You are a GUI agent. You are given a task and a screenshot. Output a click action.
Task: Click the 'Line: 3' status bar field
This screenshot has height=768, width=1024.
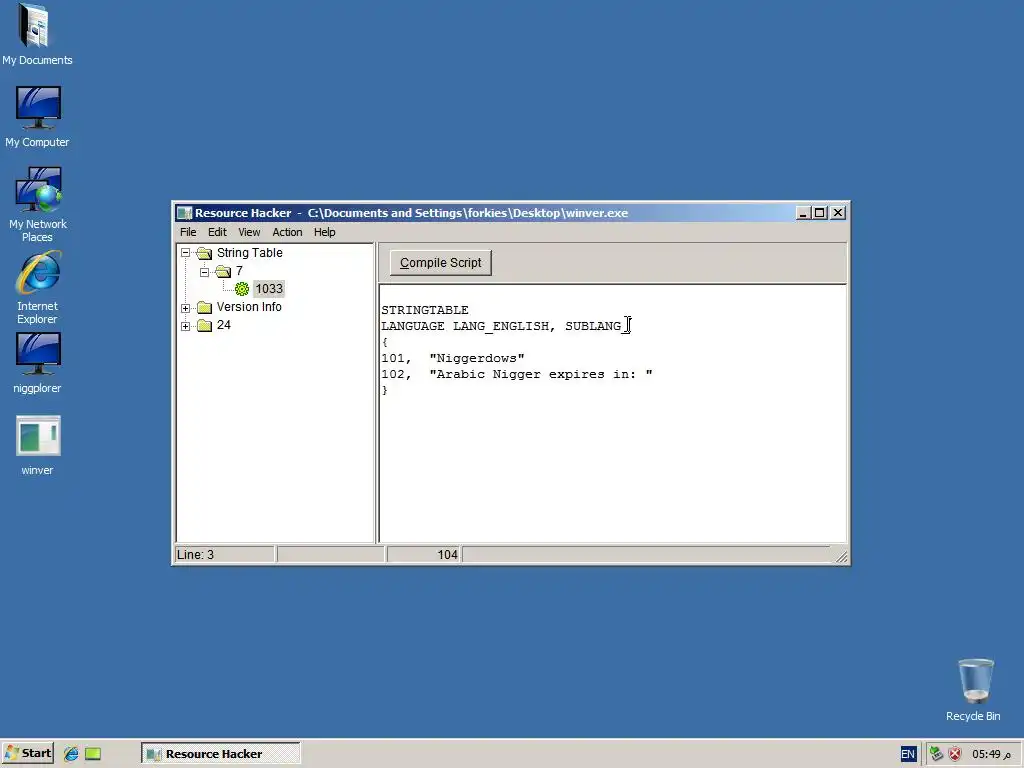[225, 554]
